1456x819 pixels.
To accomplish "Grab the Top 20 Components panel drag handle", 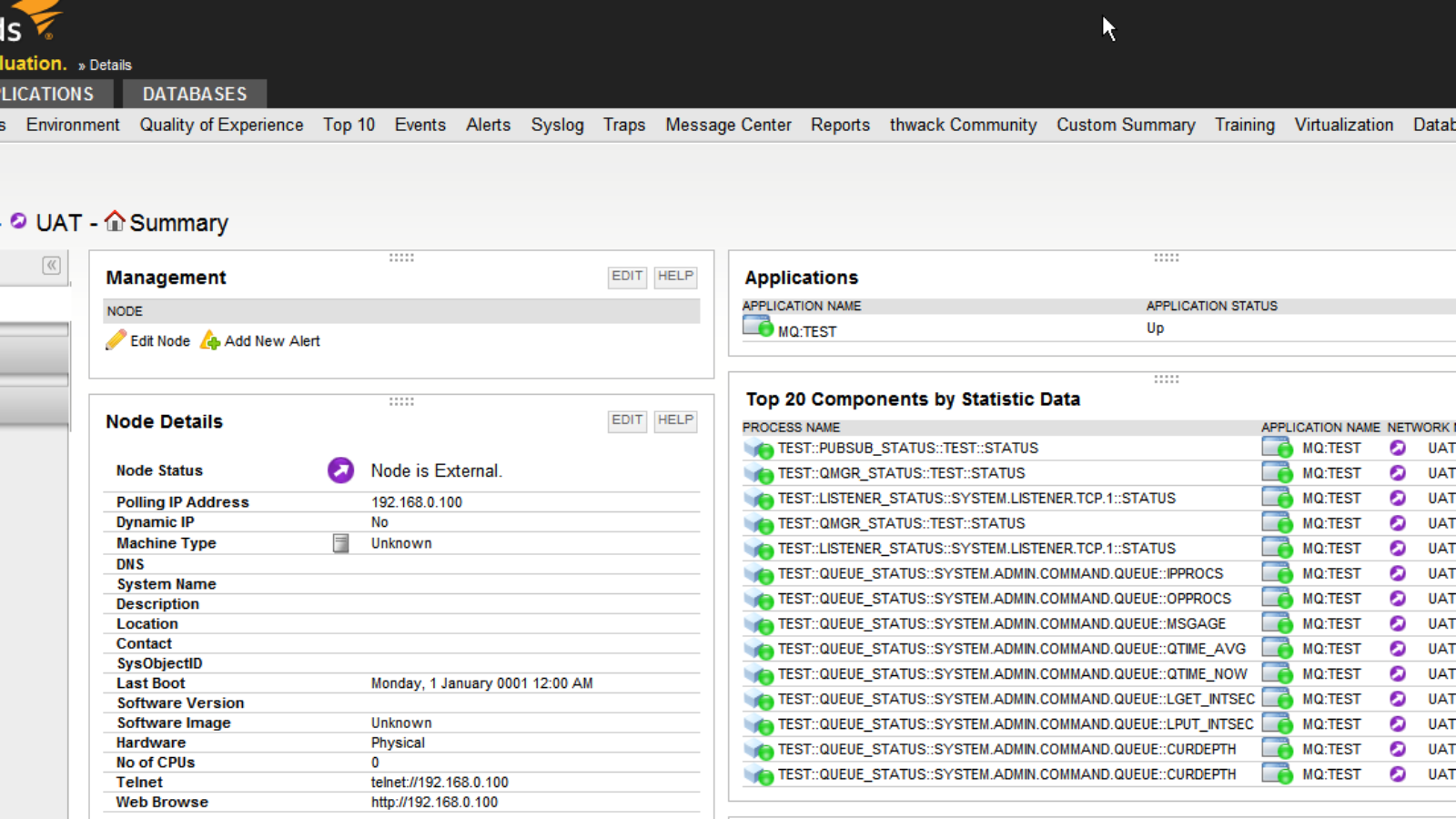I will (1167, 379).
